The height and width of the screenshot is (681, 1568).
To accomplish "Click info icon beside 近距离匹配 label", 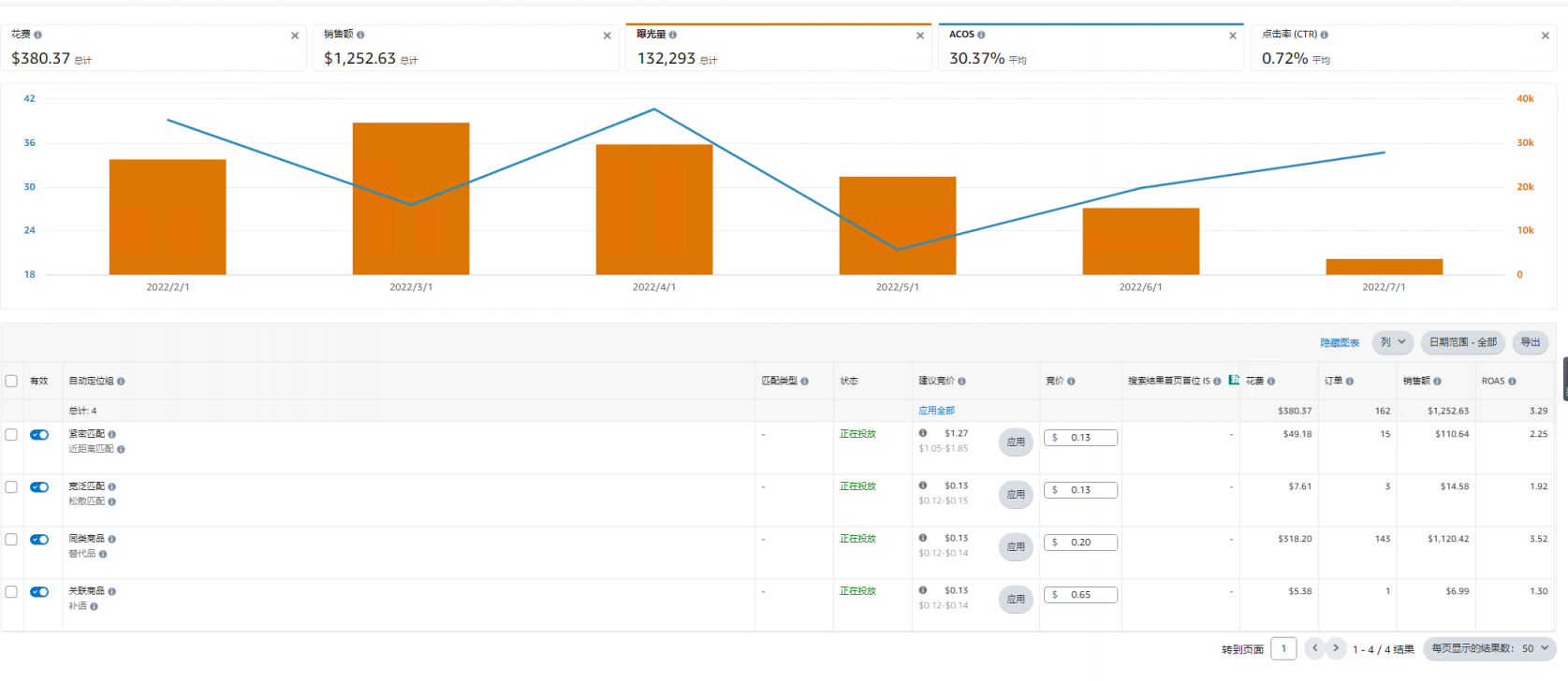I will 121,449.
